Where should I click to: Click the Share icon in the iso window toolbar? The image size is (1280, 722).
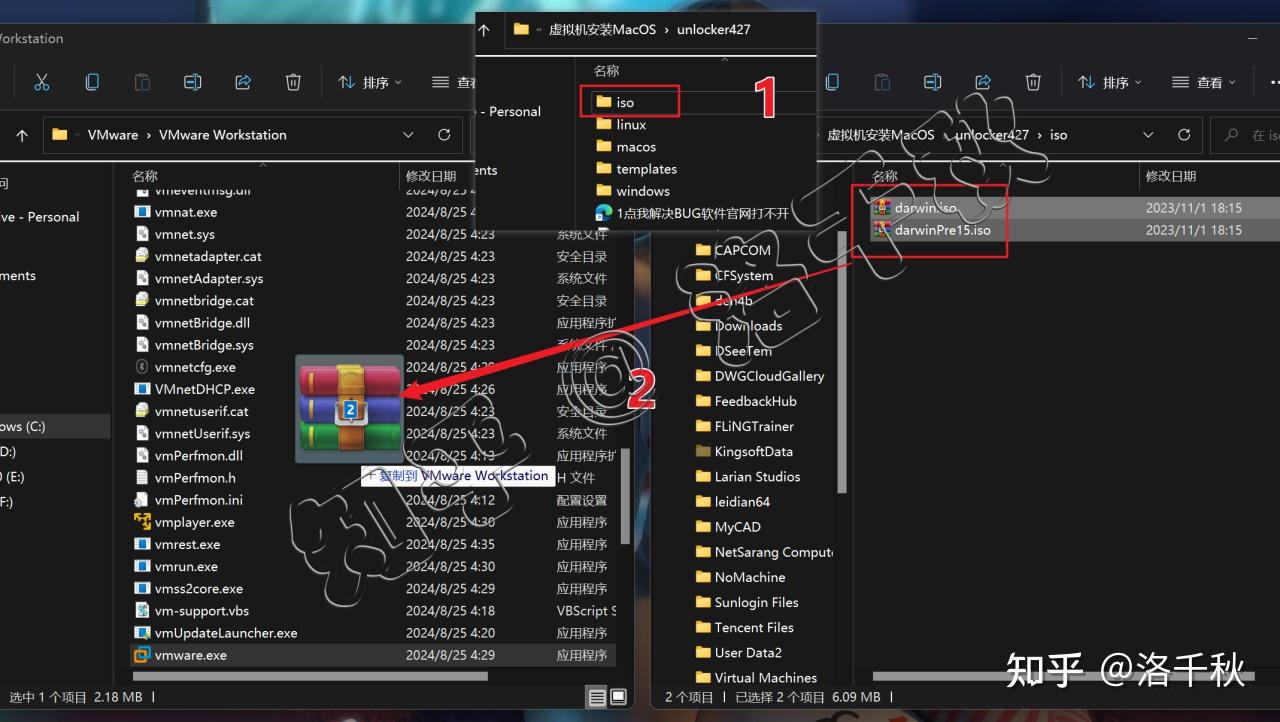pyautogui.click(x=983, y=82)
